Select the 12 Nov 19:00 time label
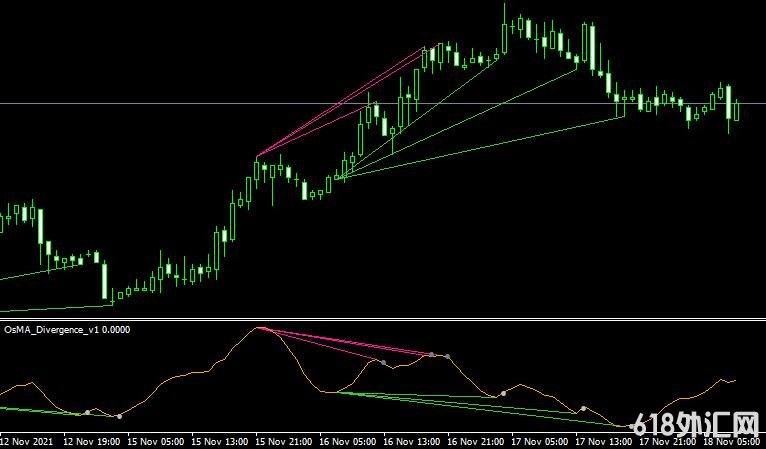This screenshot has height=449, width=766. tap(92, 440)
